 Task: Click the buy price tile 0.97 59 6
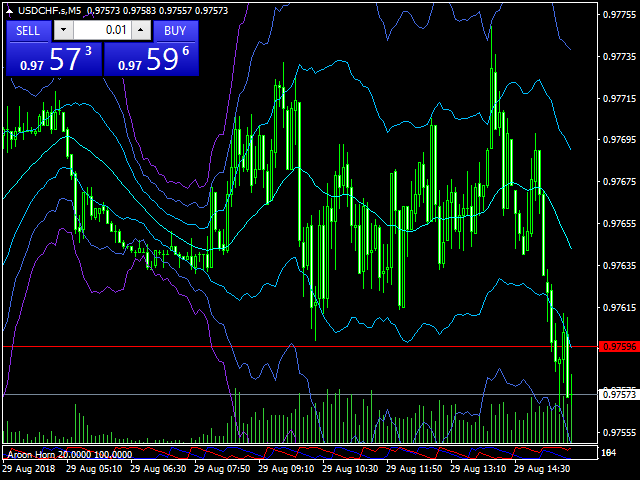151,59
